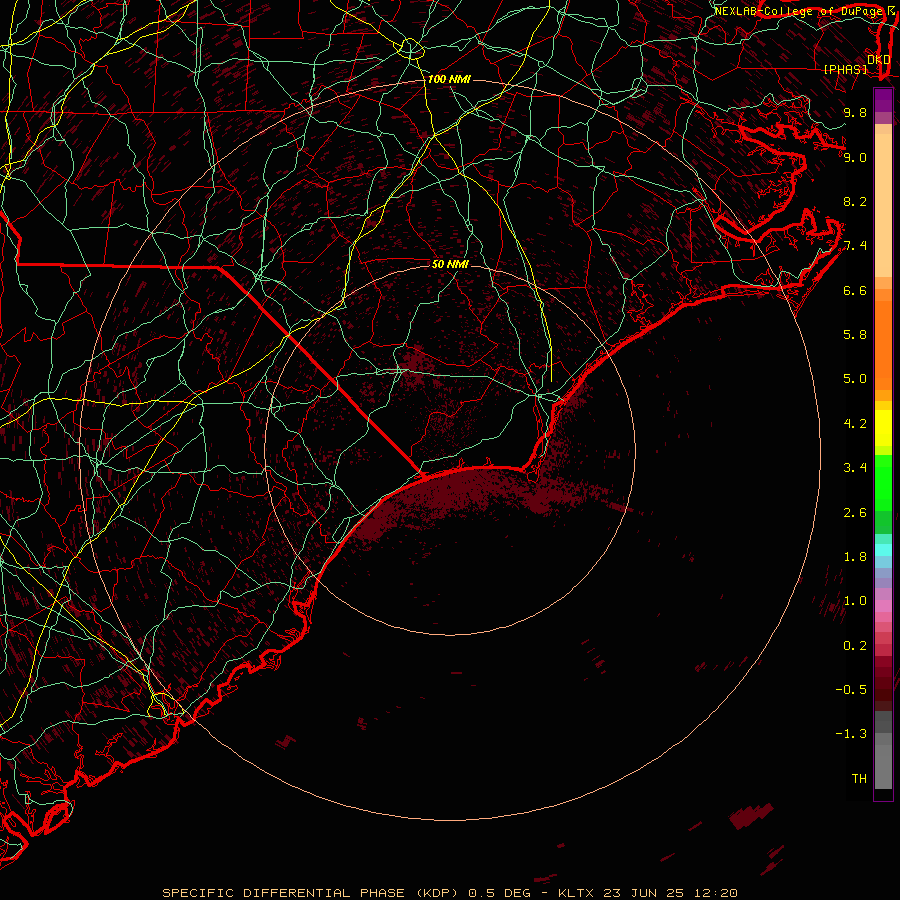Click the yellow interchange loop at the top of the map
900x900 pixels.
[x=411, y=48]
